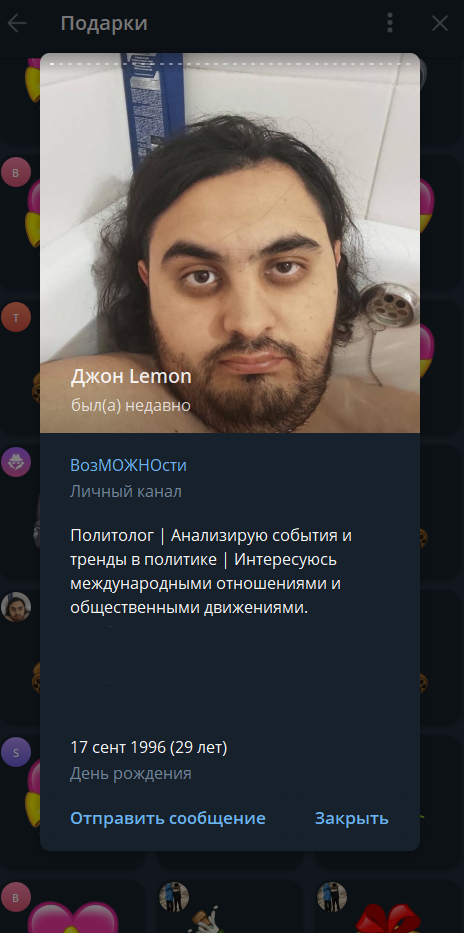Click the dashed photo indicator bar above the photo
464x933 pixels.
pos(230,62)
